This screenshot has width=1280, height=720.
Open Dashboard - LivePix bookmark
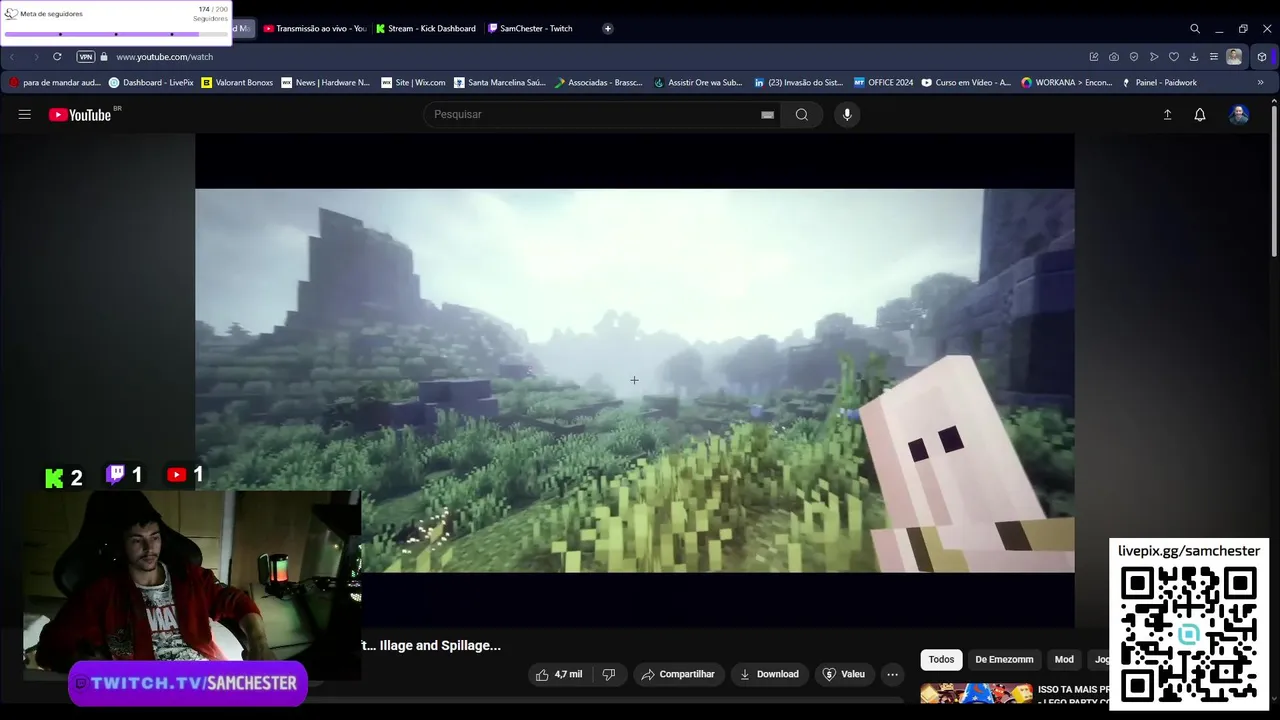click(x=151, y=83)
